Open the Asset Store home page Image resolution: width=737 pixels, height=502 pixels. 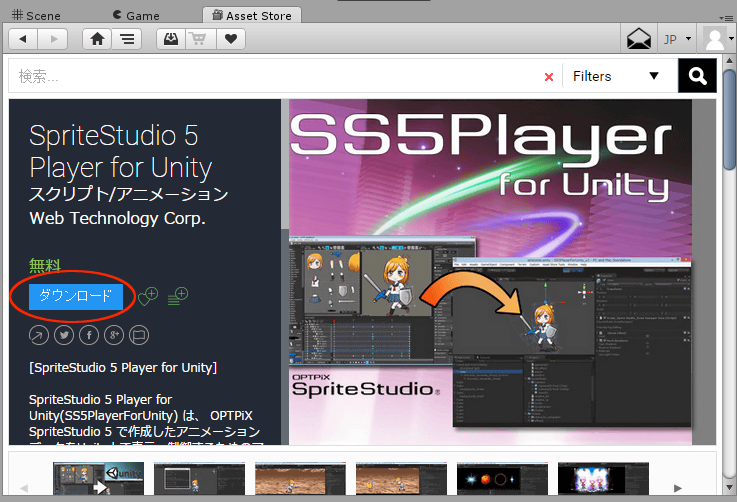point(97,39)
